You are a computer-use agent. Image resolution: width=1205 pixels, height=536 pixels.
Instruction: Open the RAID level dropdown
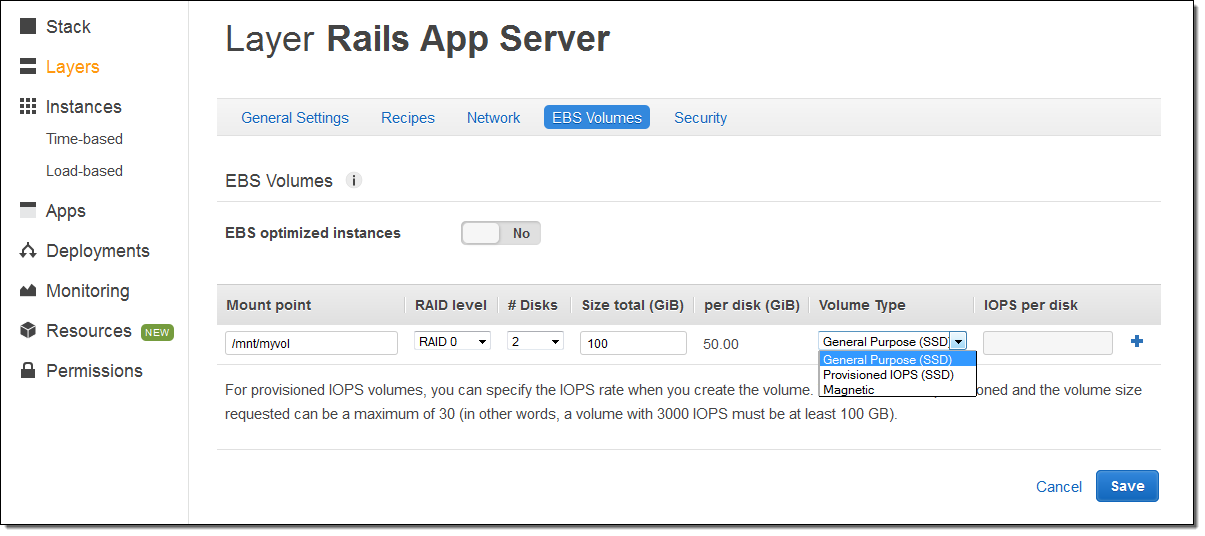(x=453, y=342)
